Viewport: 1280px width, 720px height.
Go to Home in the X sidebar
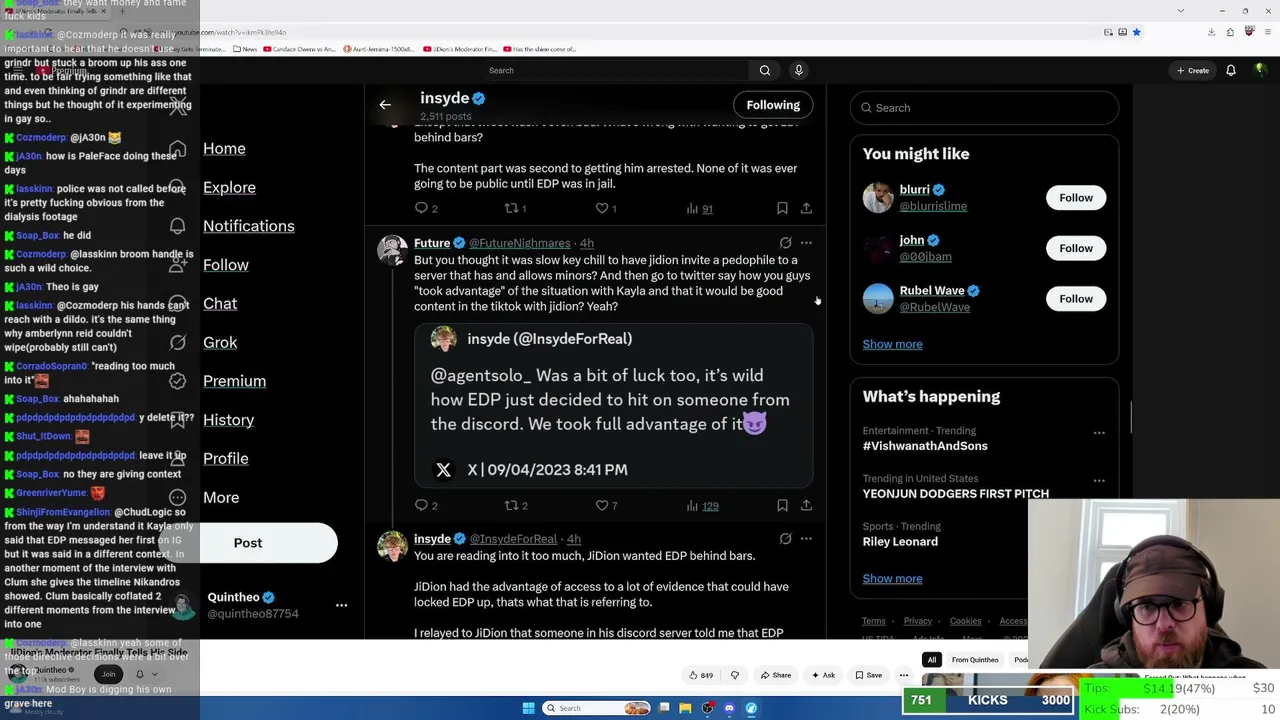(x=224, y=148)
